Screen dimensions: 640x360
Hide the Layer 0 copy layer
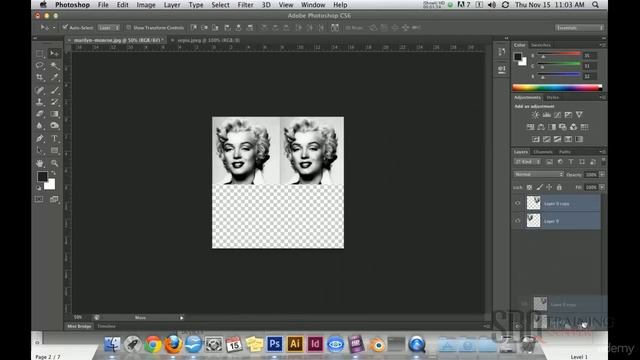[518, 203]
